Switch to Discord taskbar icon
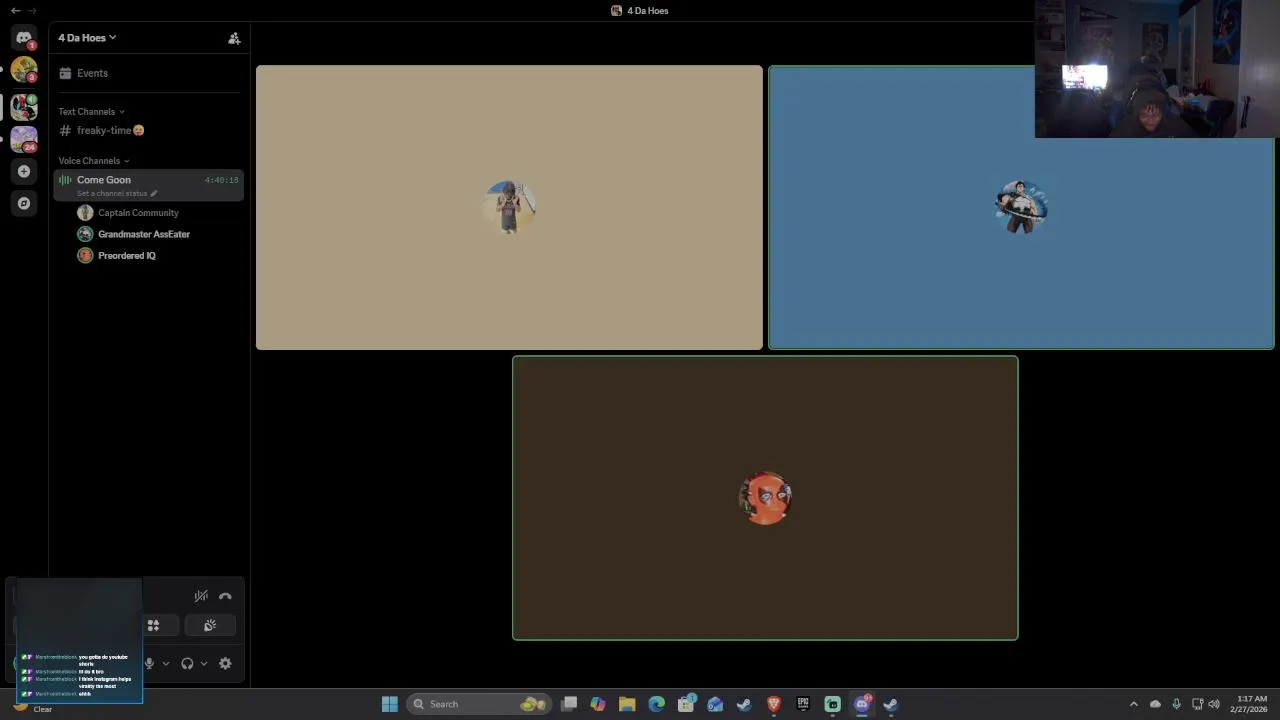 (862, 704)
